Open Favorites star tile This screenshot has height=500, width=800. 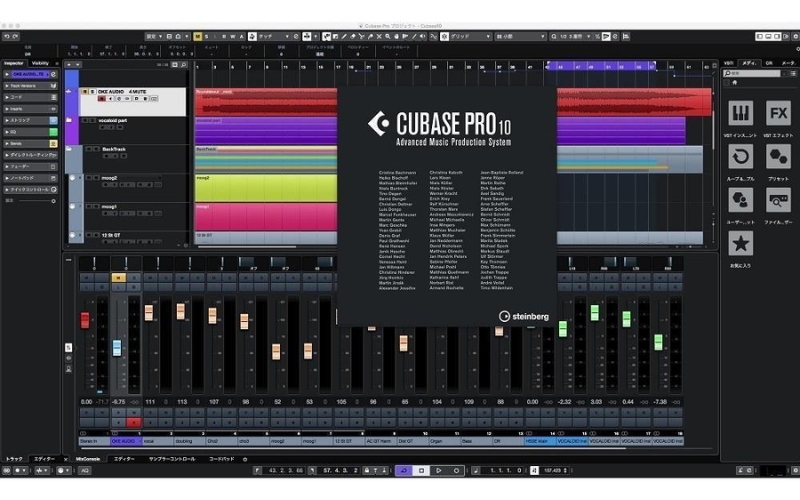tap(740, 243)
